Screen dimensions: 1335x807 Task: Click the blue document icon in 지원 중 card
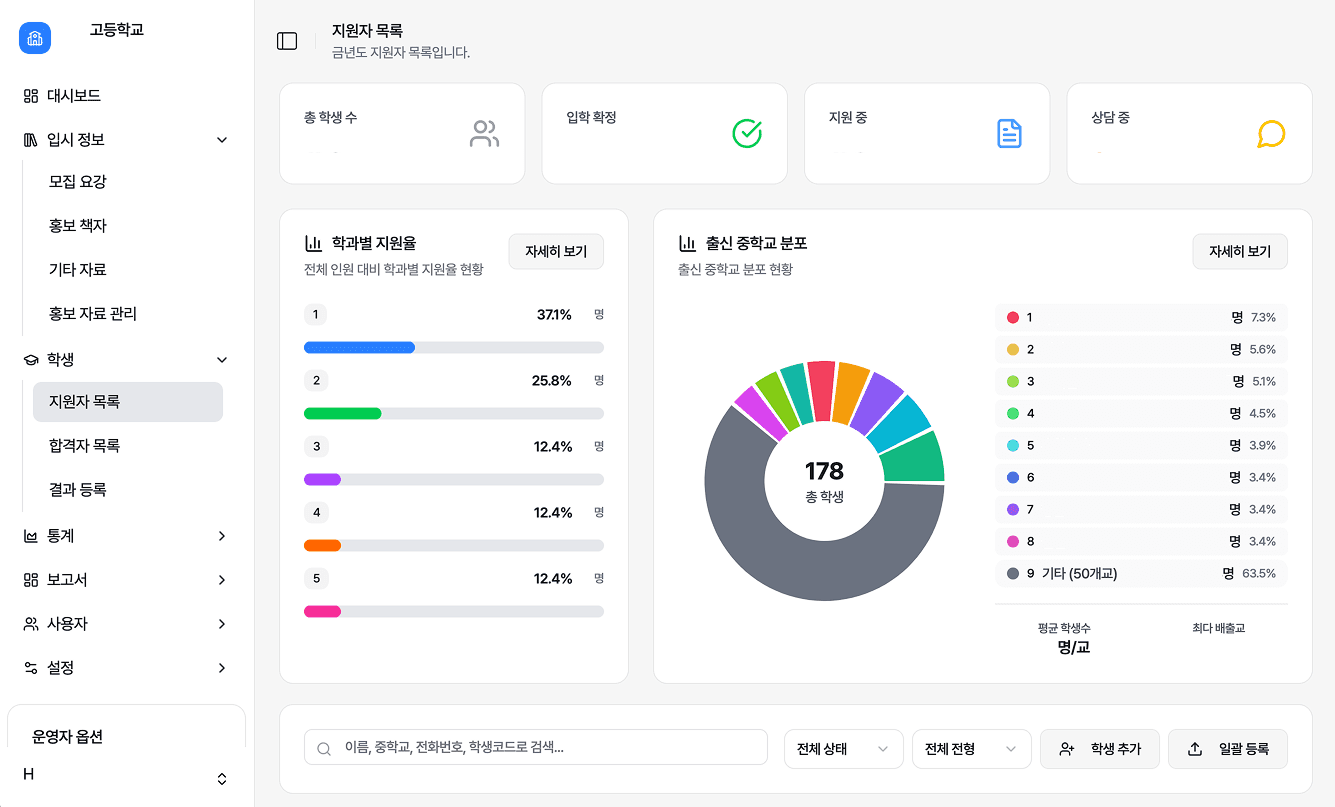click(1010, 133)
